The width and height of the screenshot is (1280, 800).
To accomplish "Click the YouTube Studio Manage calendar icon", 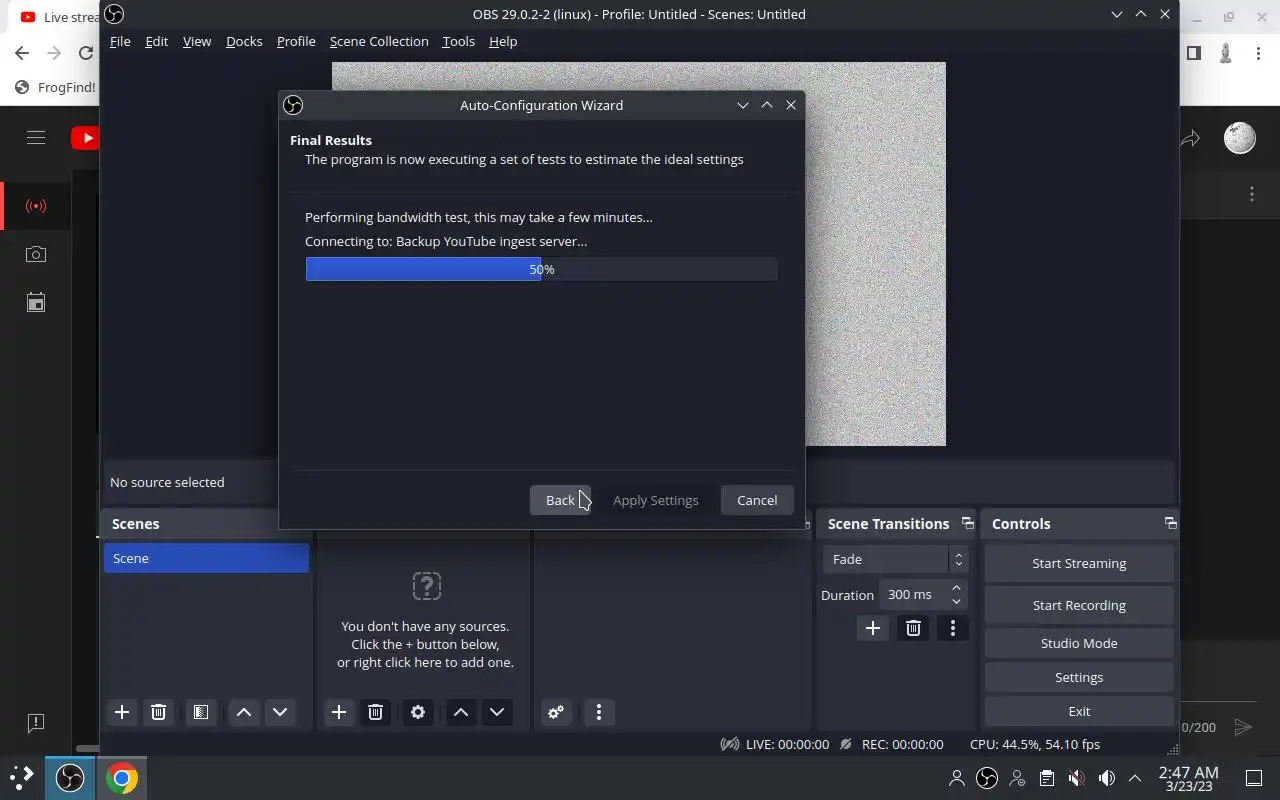I will [36, 302].
